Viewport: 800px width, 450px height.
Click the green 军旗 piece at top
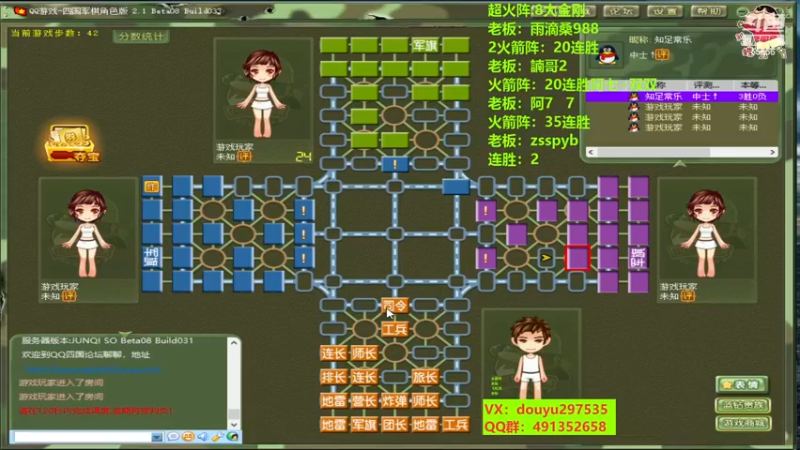[425, 45]
